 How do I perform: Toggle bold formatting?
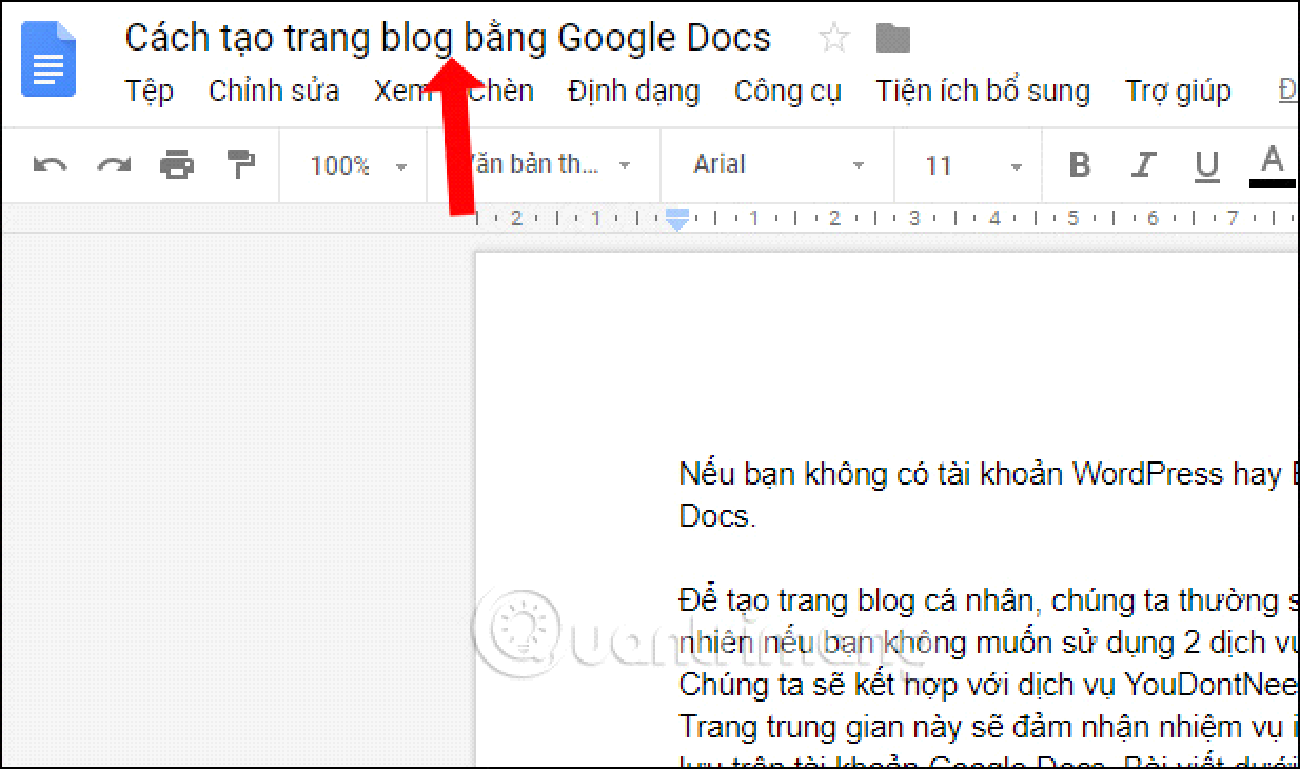coord(1079,165)
